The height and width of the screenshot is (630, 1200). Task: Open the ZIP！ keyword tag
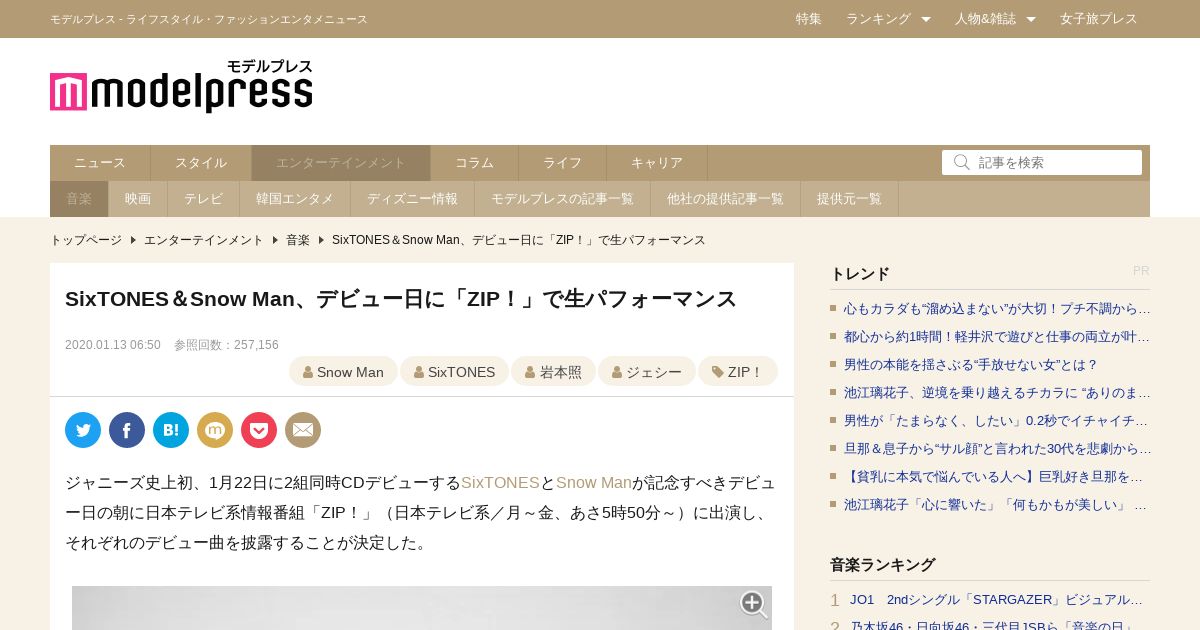click(737, 371)
